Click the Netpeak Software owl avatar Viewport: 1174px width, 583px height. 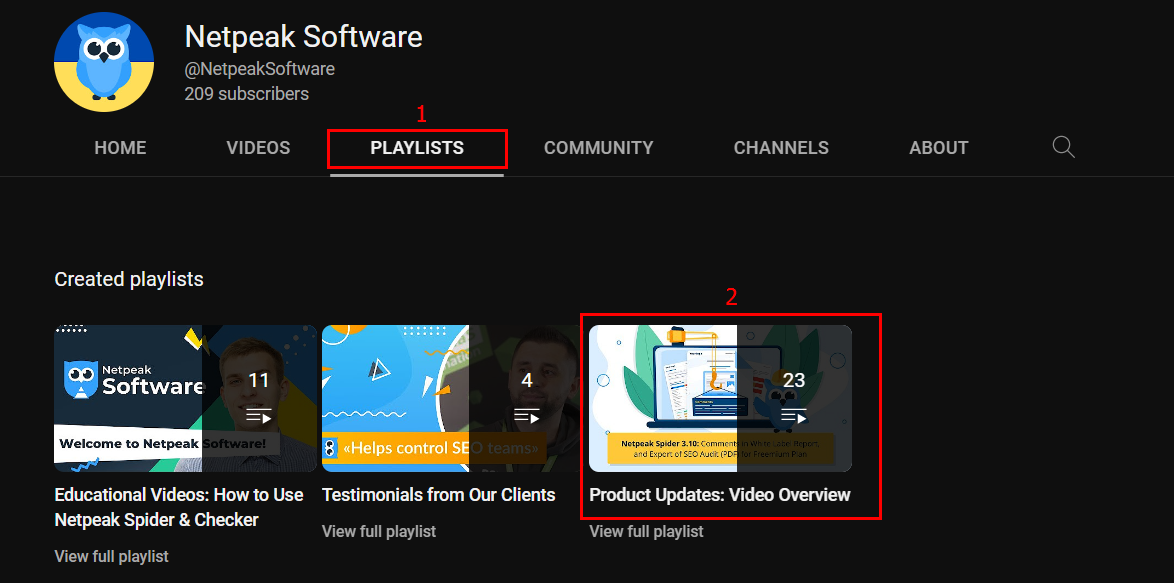click(104, 63)
